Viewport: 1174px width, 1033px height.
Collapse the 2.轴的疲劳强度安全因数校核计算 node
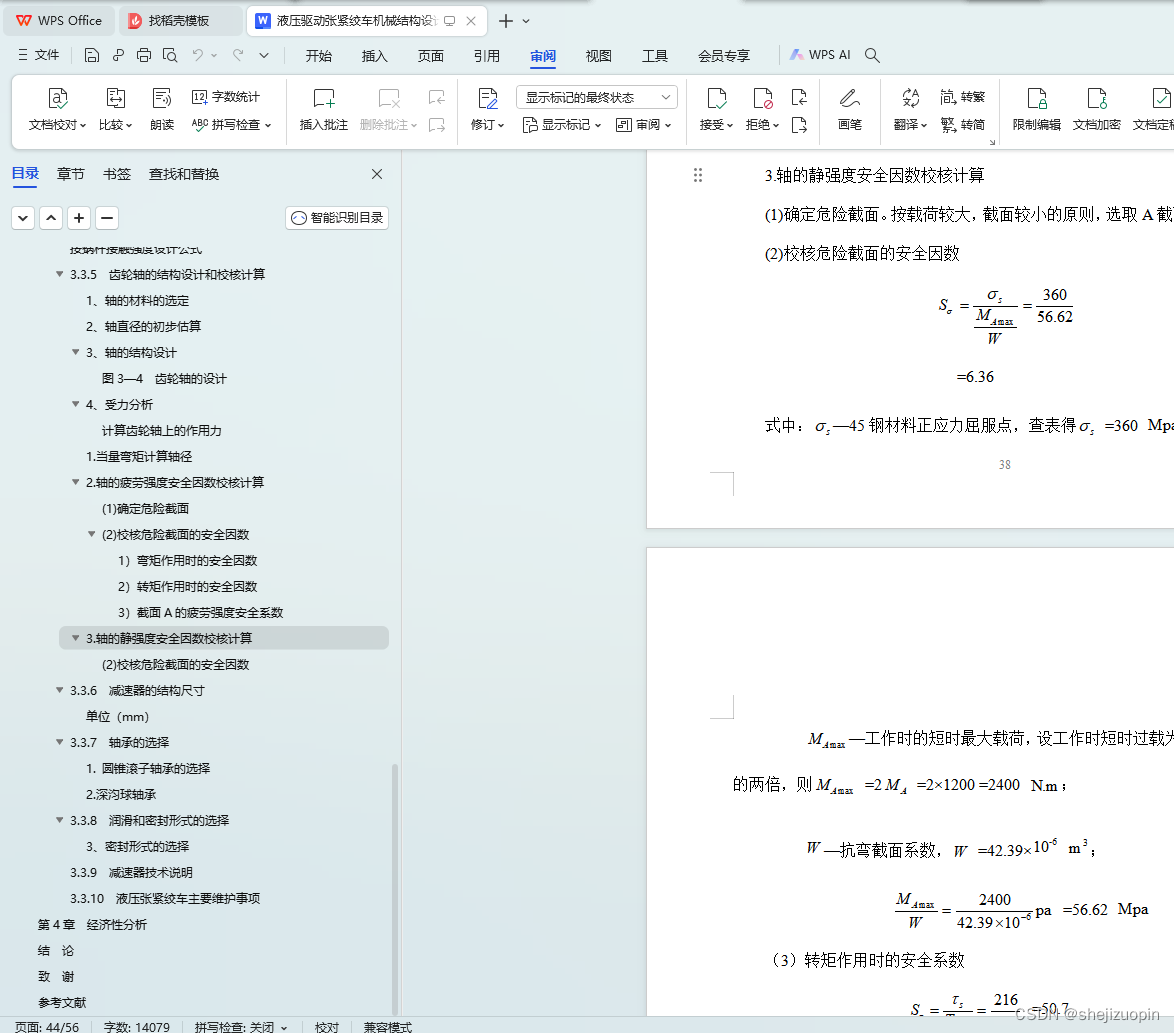tap(76, 482)
